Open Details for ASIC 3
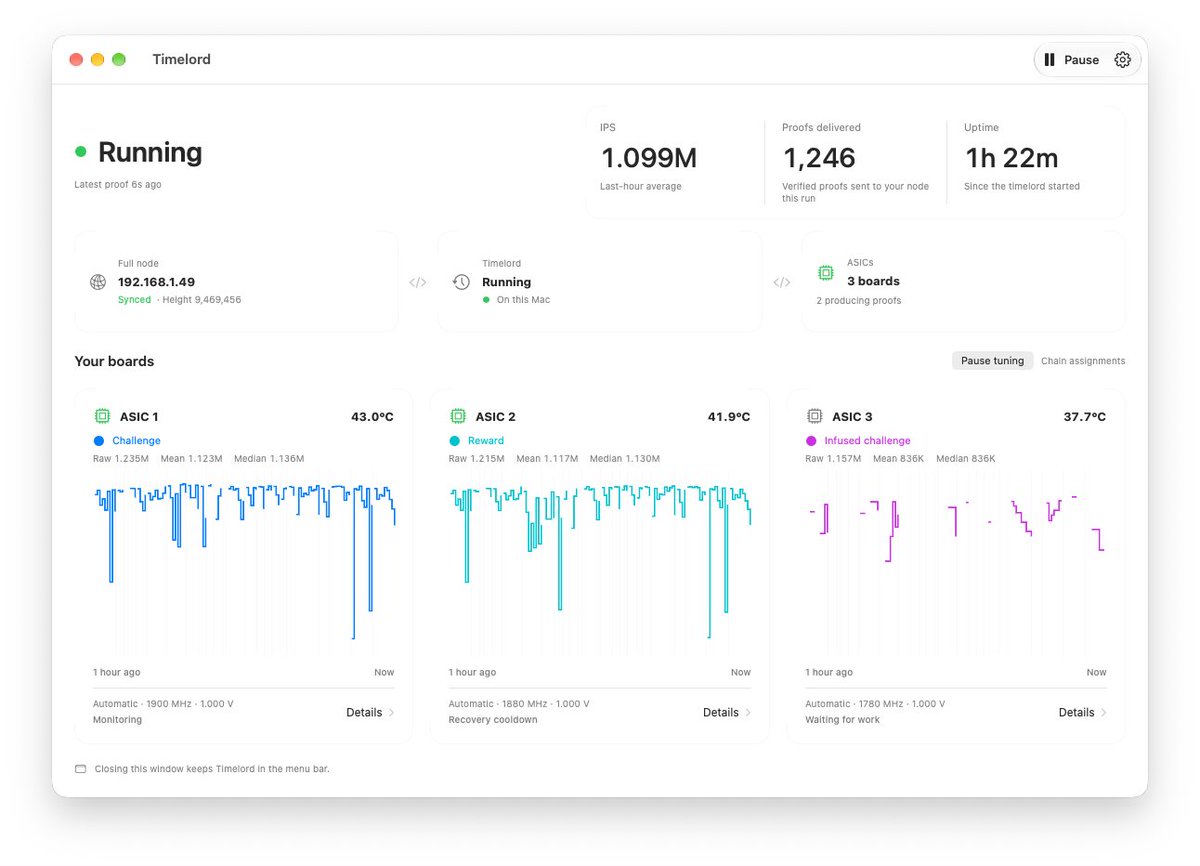 coord(1083,713)
